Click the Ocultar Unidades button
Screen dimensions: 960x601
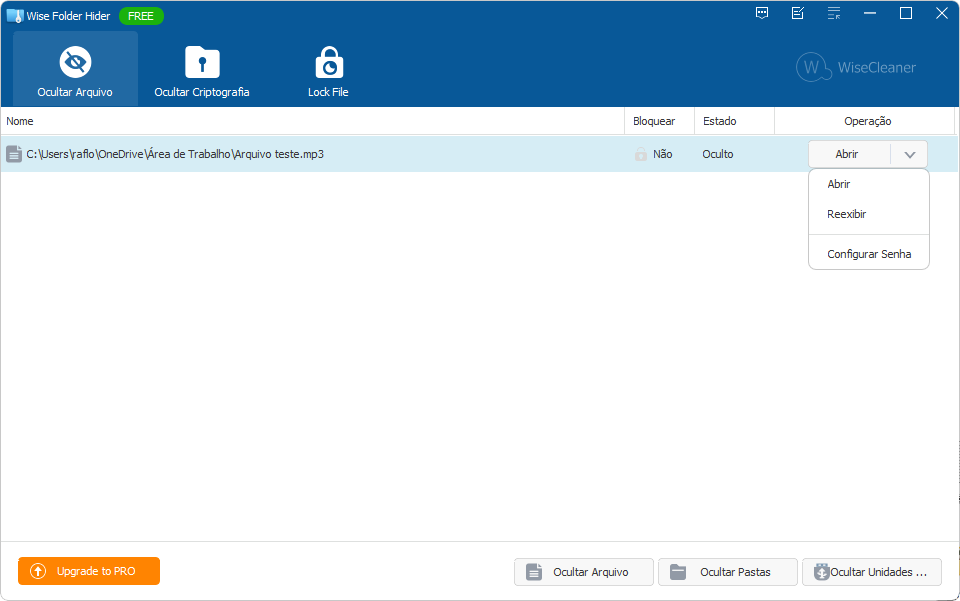click(x=872, y=572)
